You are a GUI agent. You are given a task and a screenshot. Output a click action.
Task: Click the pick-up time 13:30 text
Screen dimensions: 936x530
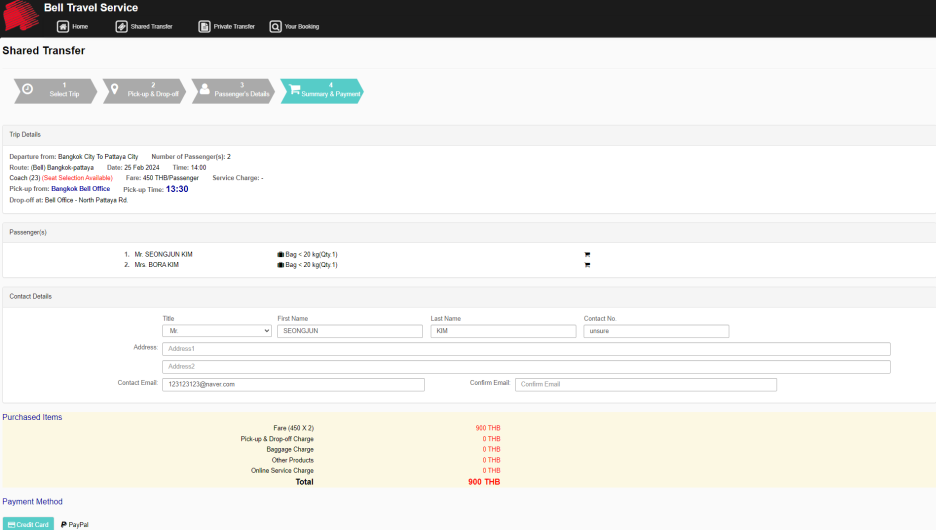pos(177,189)
